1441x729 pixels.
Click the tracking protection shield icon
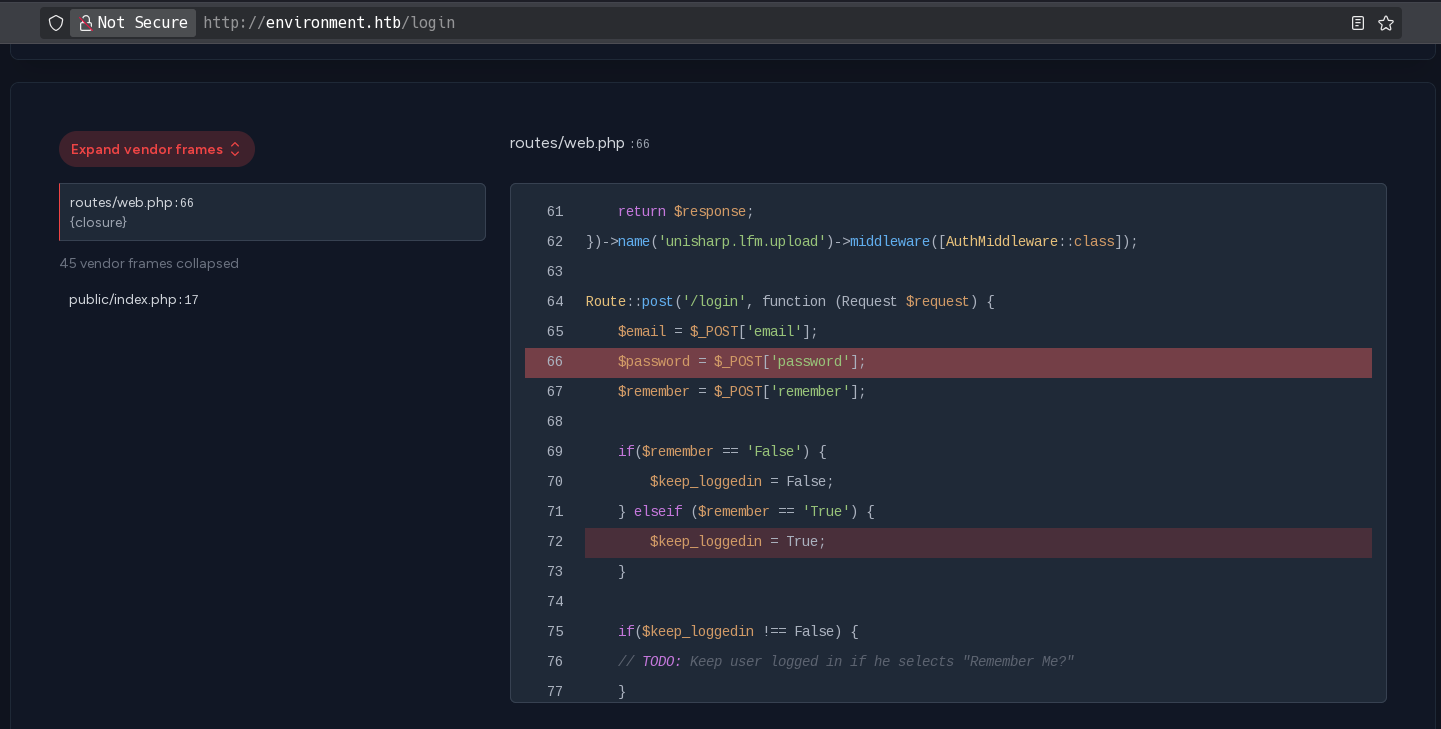click(56, 23)
